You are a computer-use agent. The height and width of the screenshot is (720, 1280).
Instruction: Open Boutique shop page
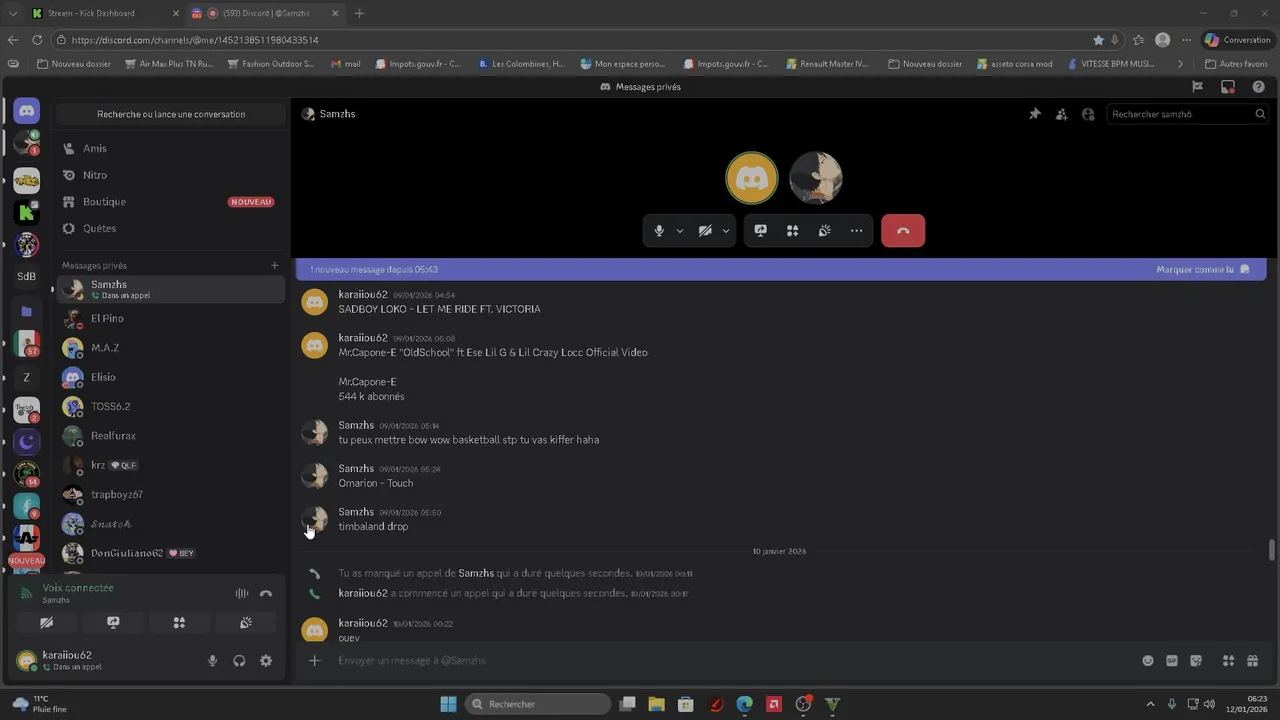pyautogui.click(x=170, y=202)
